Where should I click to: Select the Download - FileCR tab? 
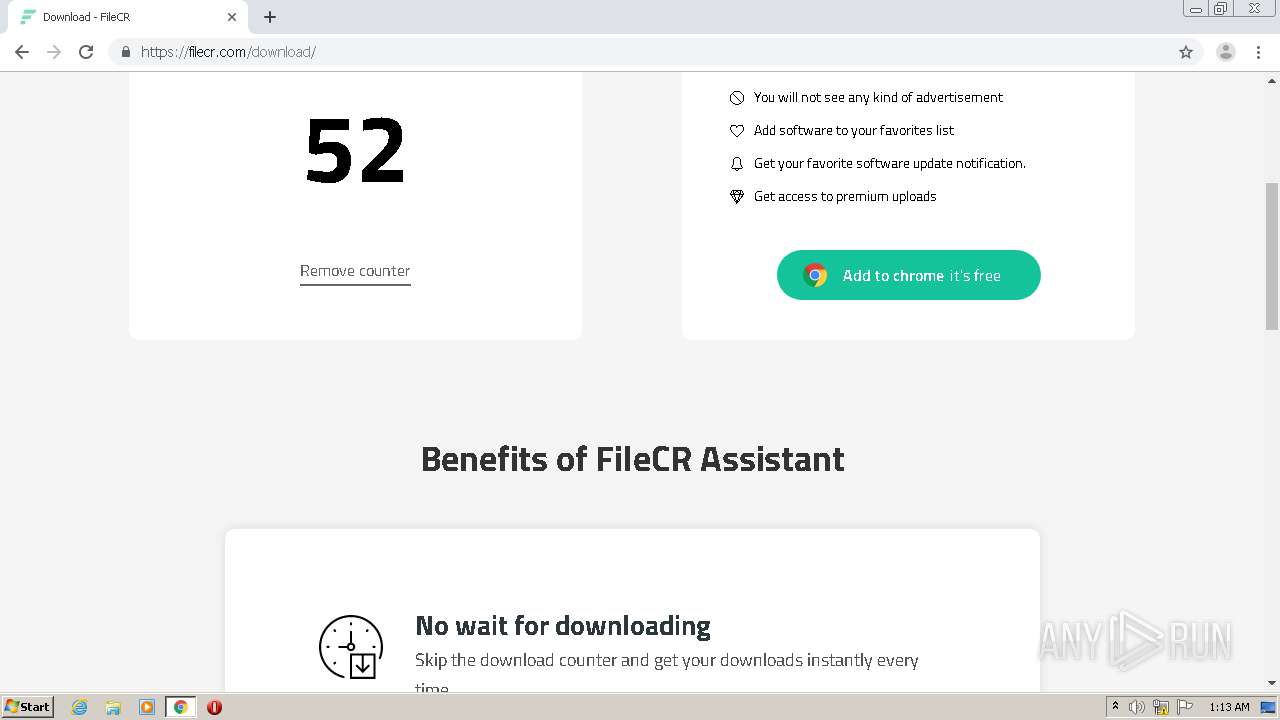[120, 17]
